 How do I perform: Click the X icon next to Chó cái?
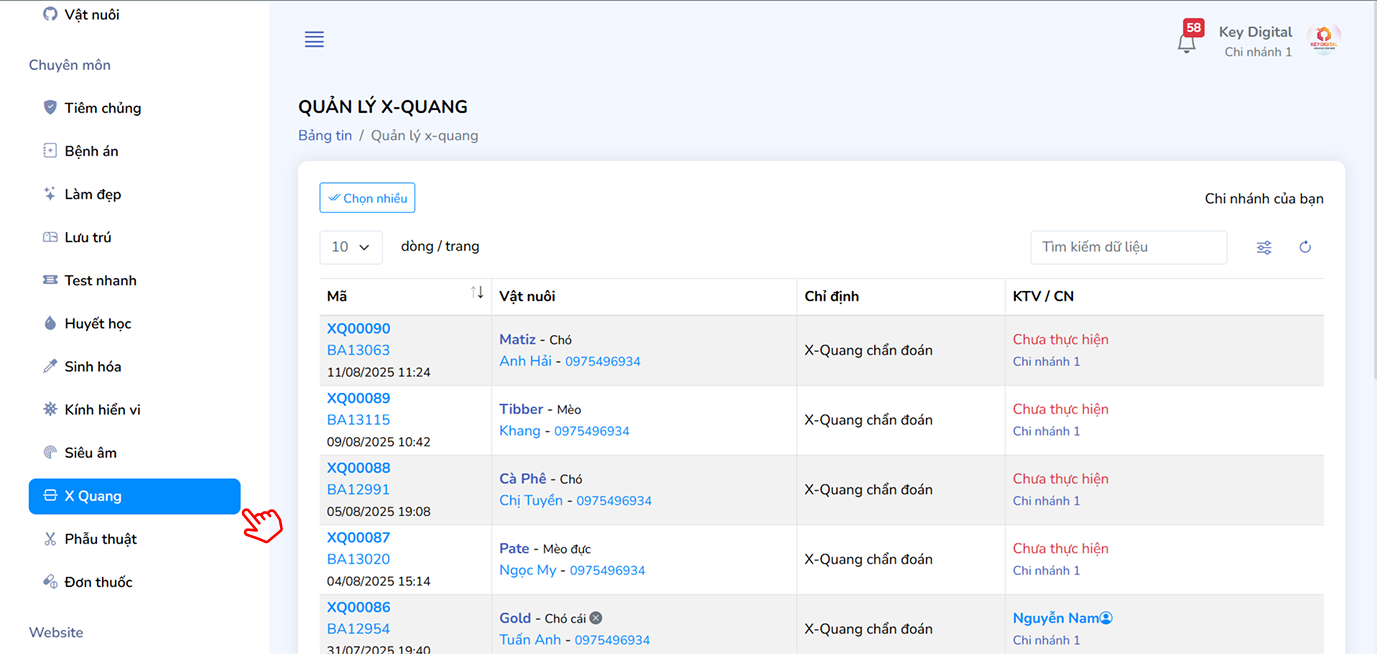(596, 618)
